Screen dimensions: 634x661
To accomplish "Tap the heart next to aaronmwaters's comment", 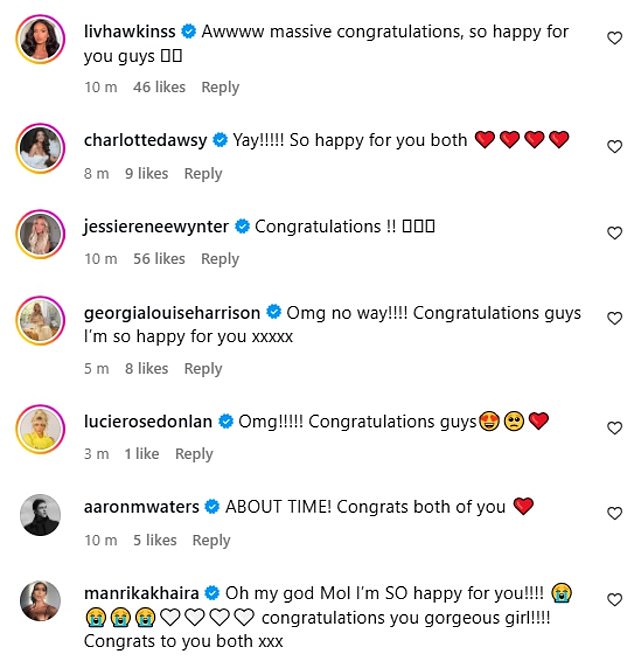I will 615,513.
